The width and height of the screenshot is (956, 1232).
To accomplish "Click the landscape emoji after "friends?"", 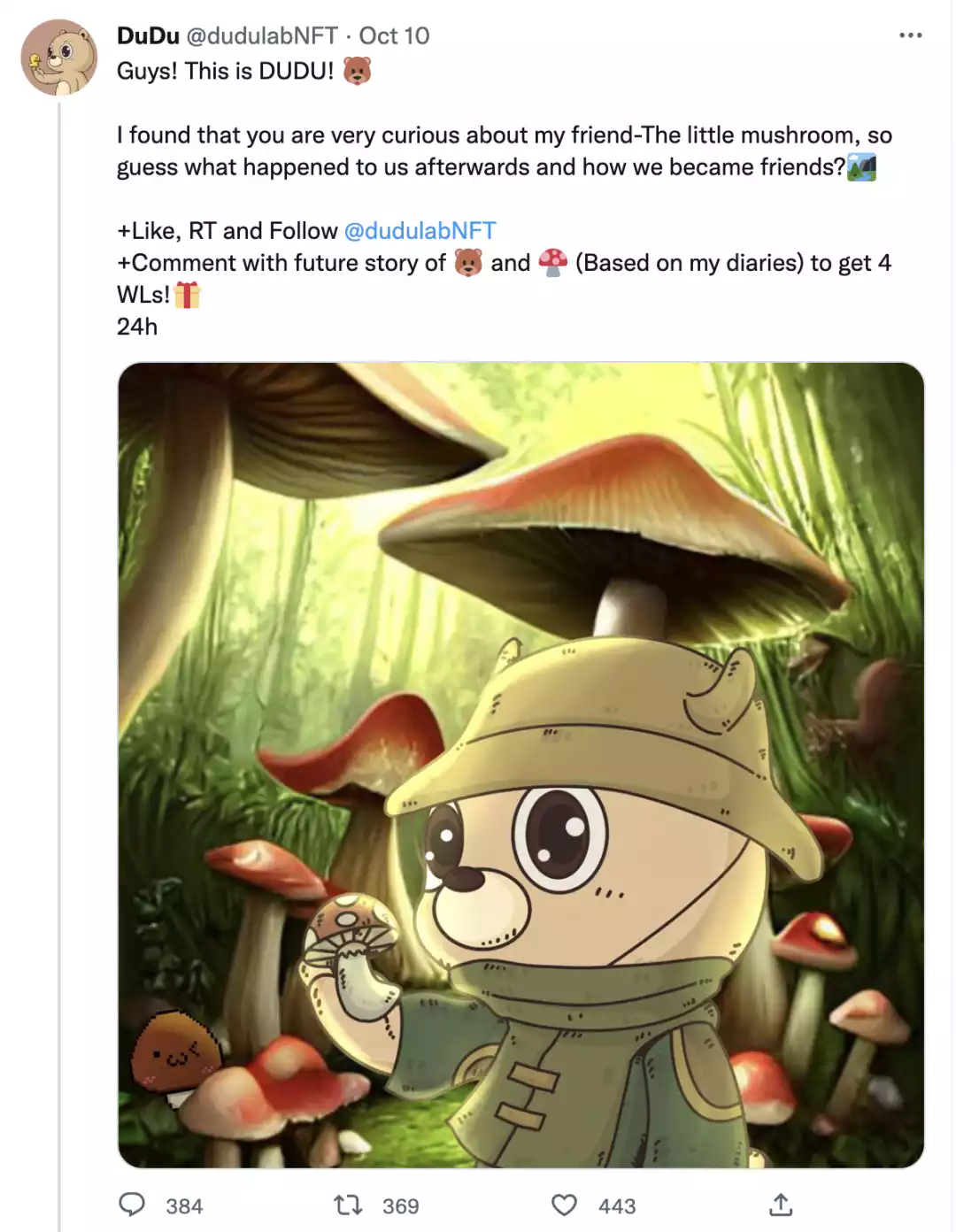I will pos(861,167).
